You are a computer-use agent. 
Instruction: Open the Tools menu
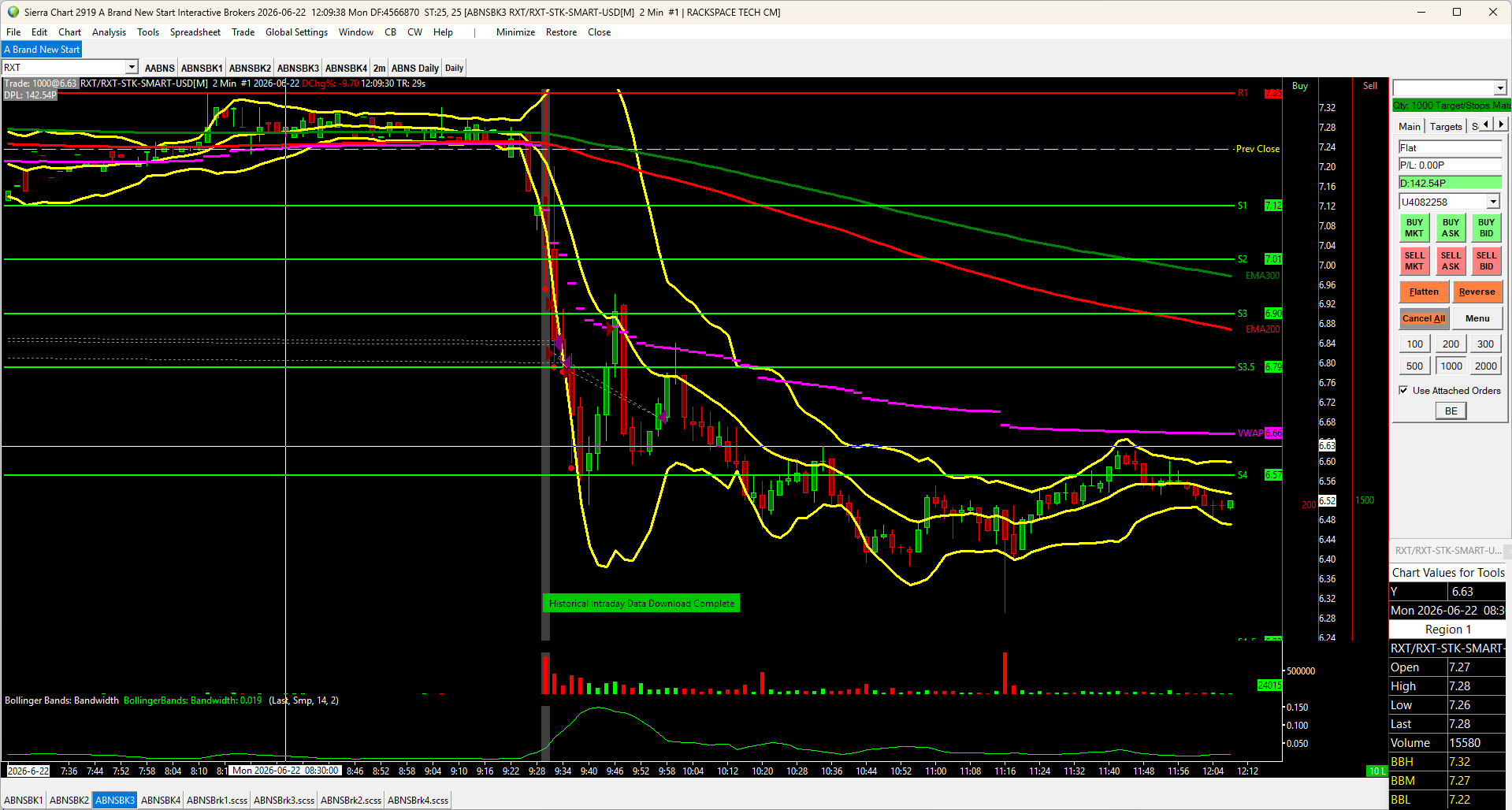point(148,32)
